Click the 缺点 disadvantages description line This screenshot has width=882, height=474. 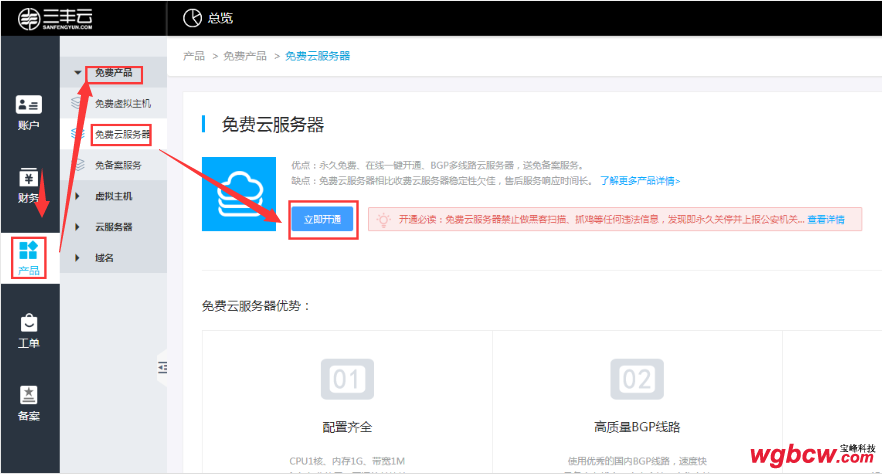[441, 181]
